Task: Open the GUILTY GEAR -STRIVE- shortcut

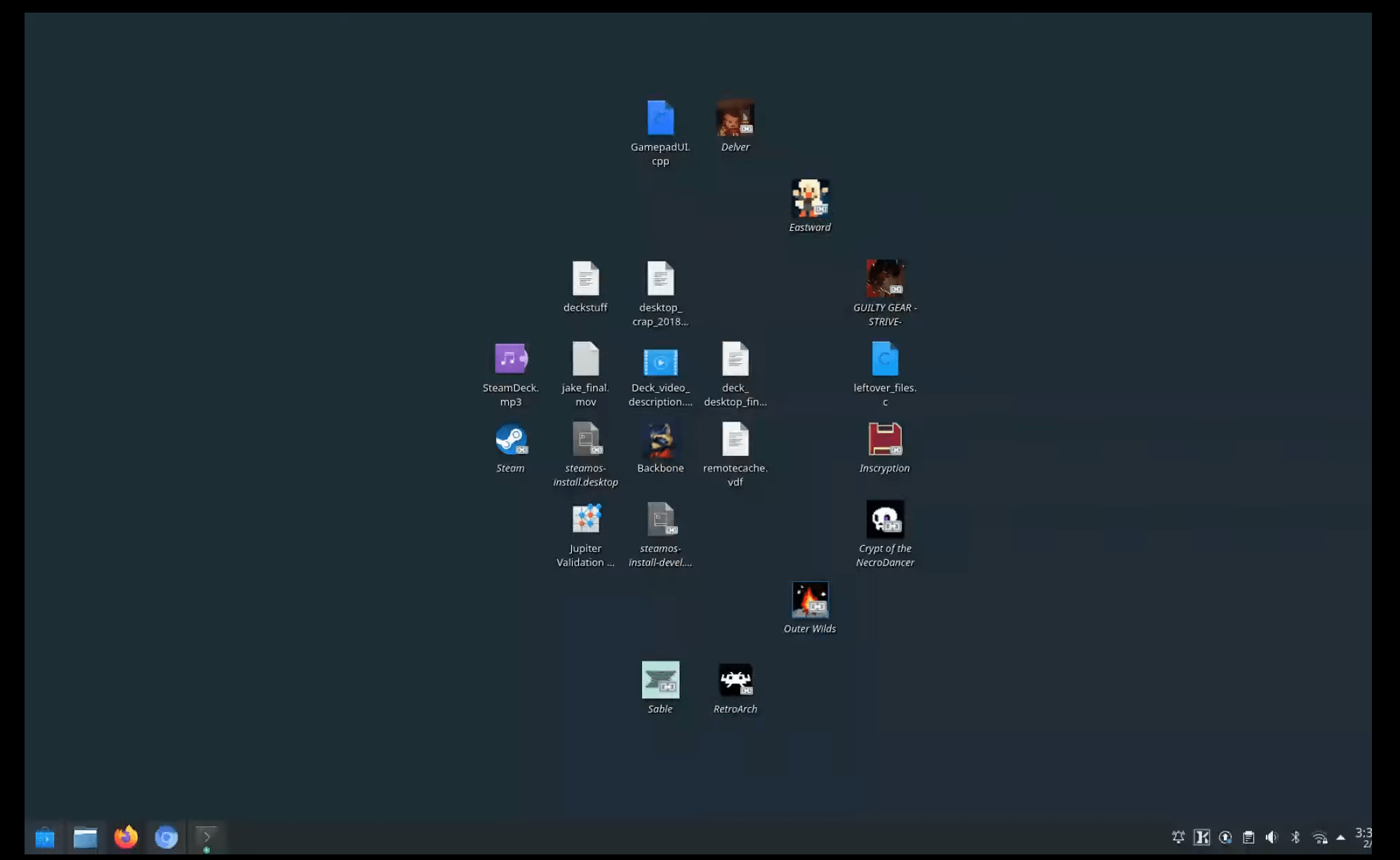Action: coord(885,279)
